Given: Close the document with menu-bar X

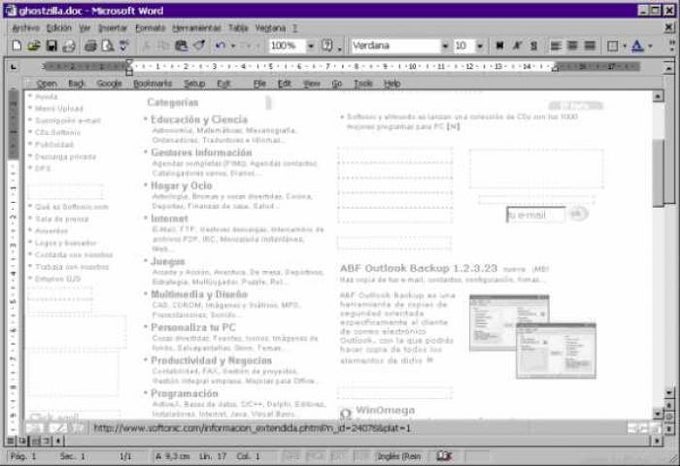Looking at the screenshot, I should click(x=669, y=27).
